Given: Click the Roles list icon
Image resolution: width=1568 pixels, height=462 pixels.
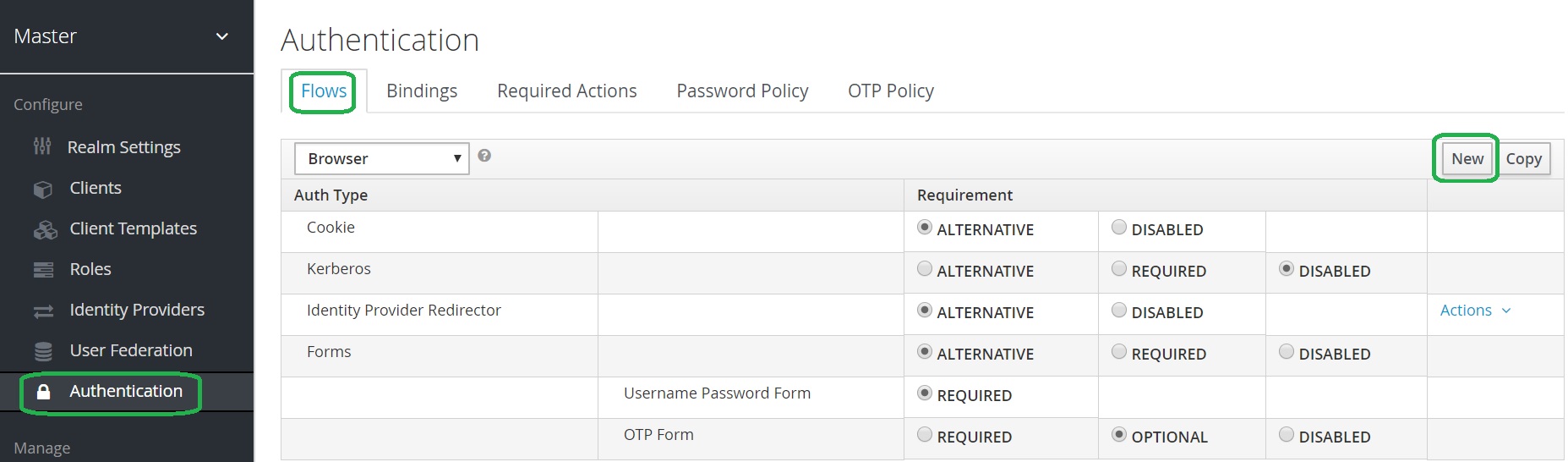Looking at the screenshot, I should pyautogui.click(x=43, y=270).
